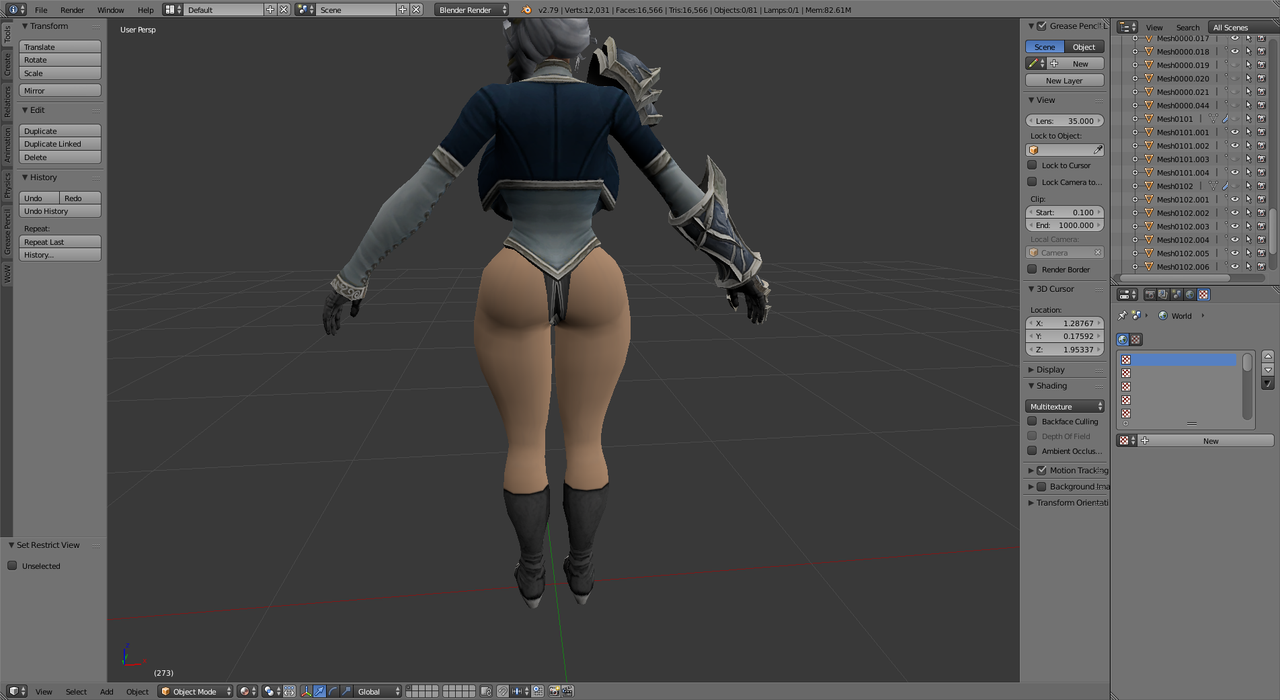Open the 3D view Add menu
The width and height of the screenshot is (1280, 700).
(106, 692)
